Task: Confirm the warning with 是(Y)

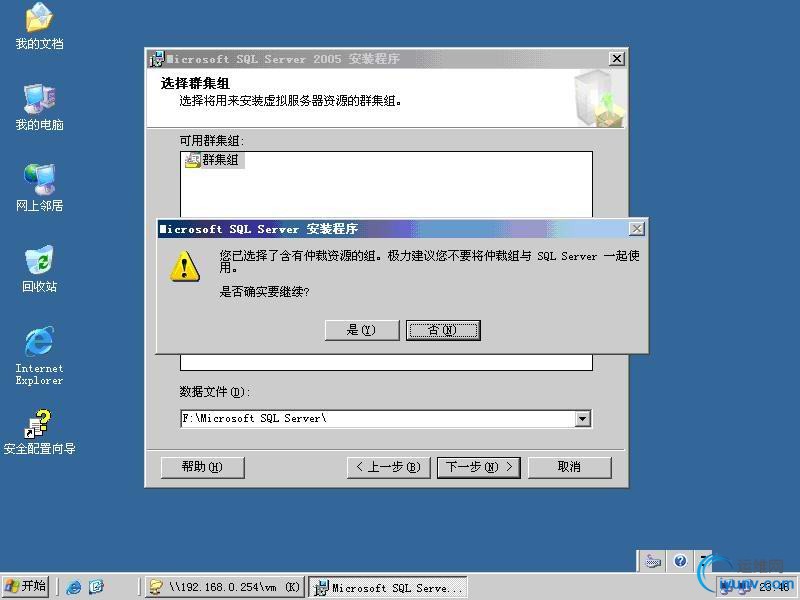Action: (x=362, y=330)
